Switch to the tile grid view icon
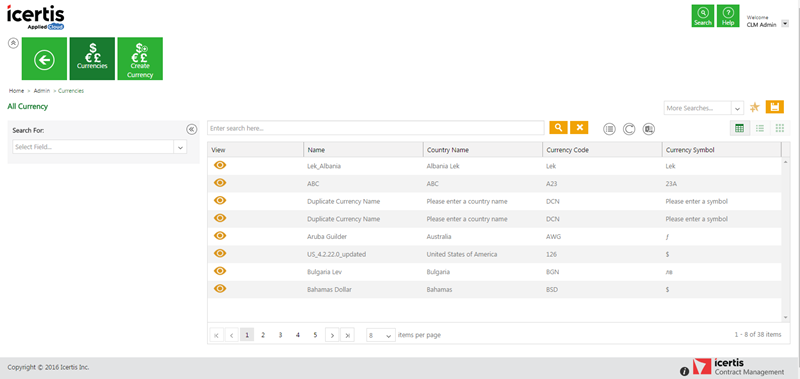 780,129
